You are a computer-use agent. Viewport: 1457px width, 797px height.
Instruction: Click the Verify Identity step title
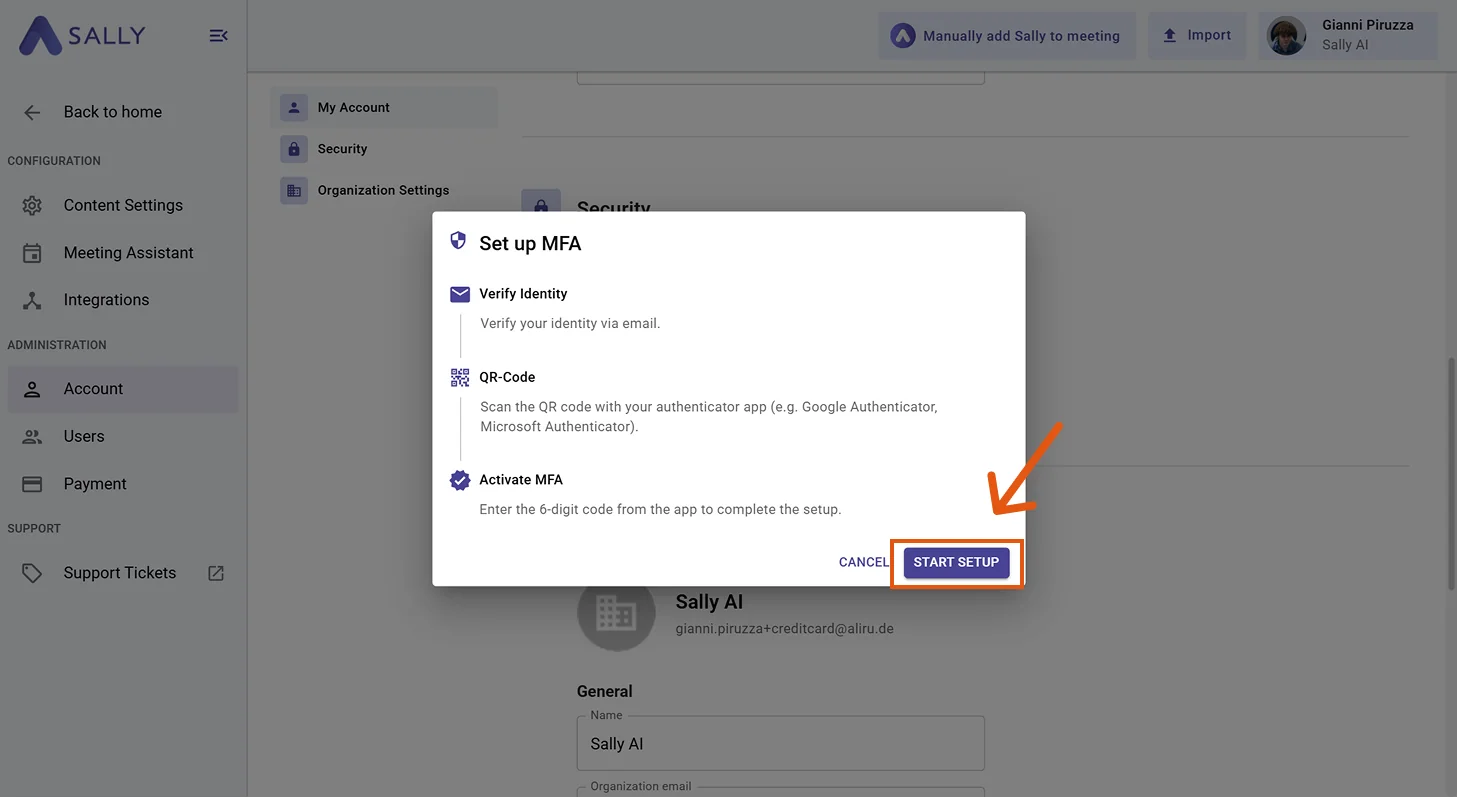523,294
